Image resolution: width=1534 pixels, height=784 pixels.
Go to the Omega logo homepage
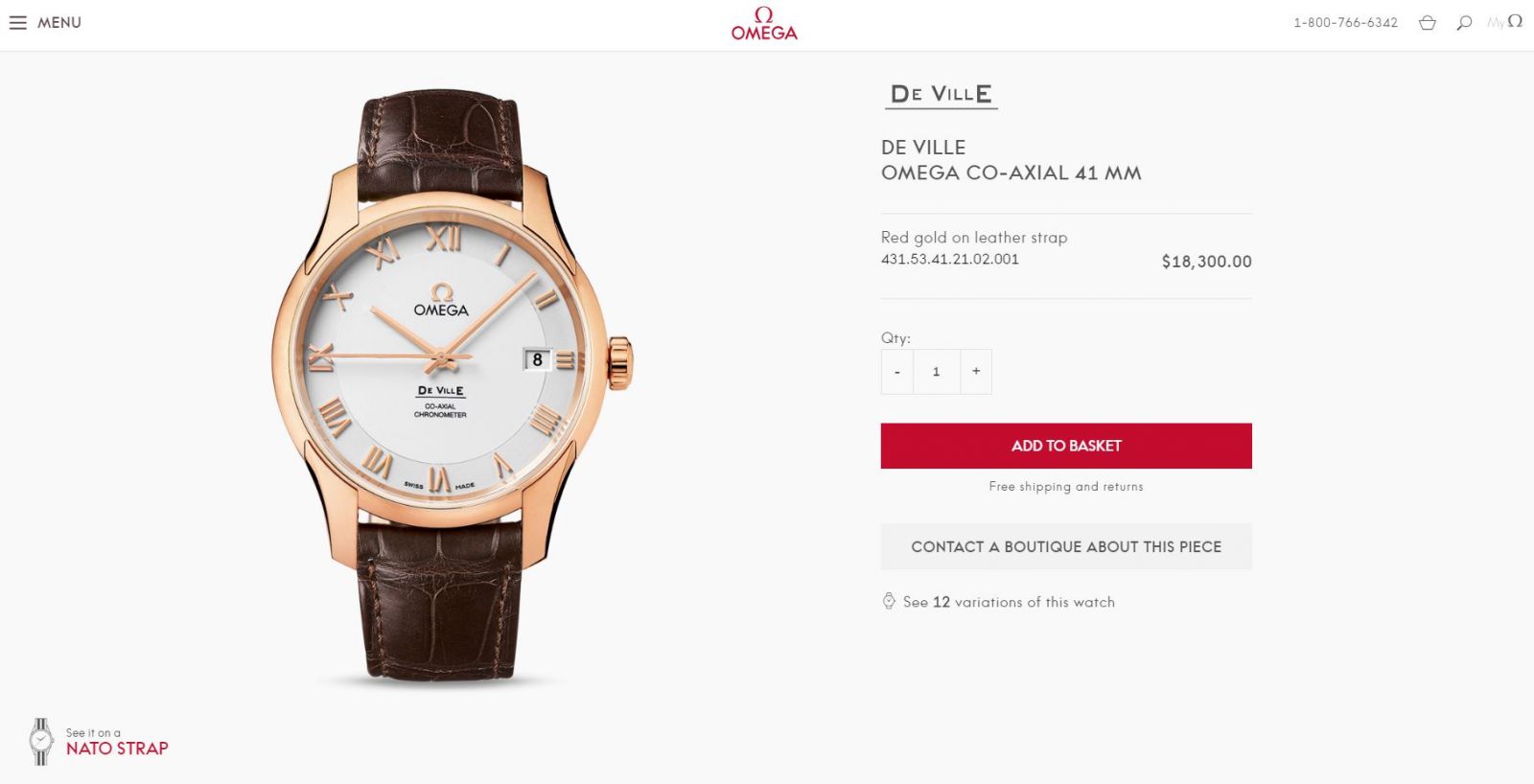[764, 24]
